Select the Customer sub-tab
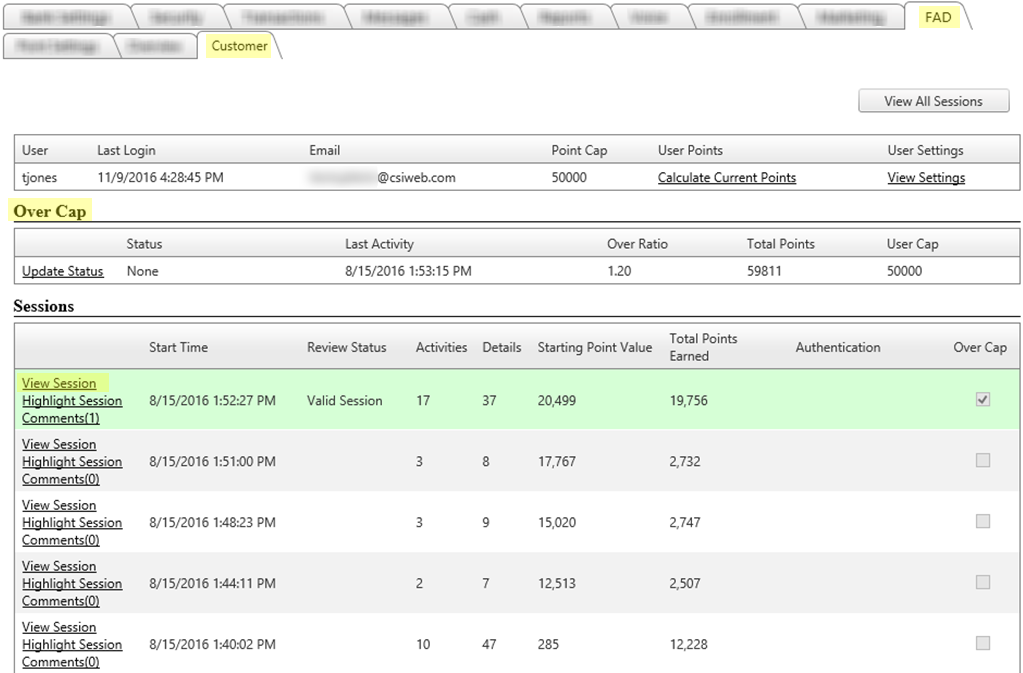The width and height of the screenshot is (1023, 673). tap(239, 46)
